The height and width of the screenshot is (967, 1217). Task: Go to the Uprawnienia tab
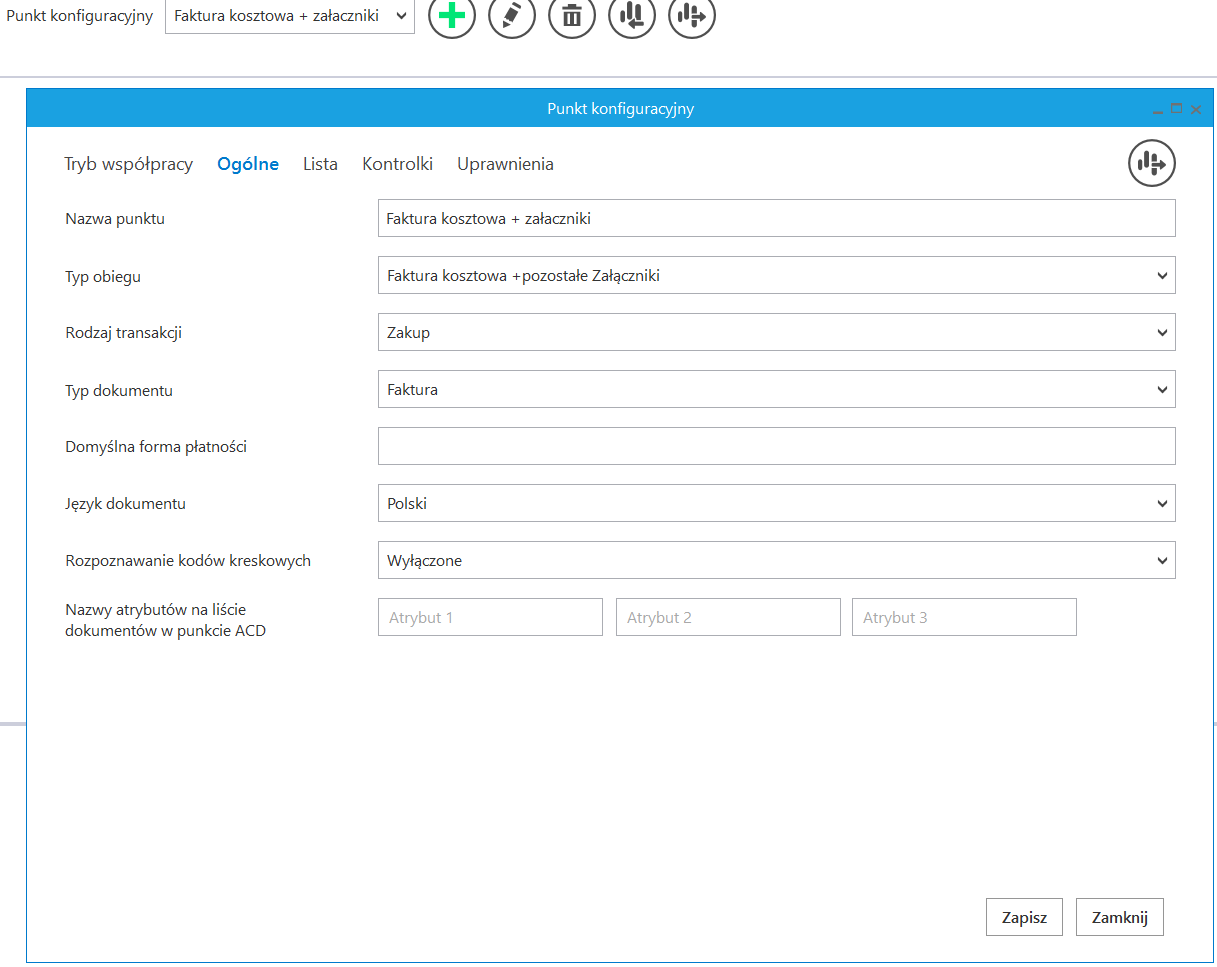[505, 164]
